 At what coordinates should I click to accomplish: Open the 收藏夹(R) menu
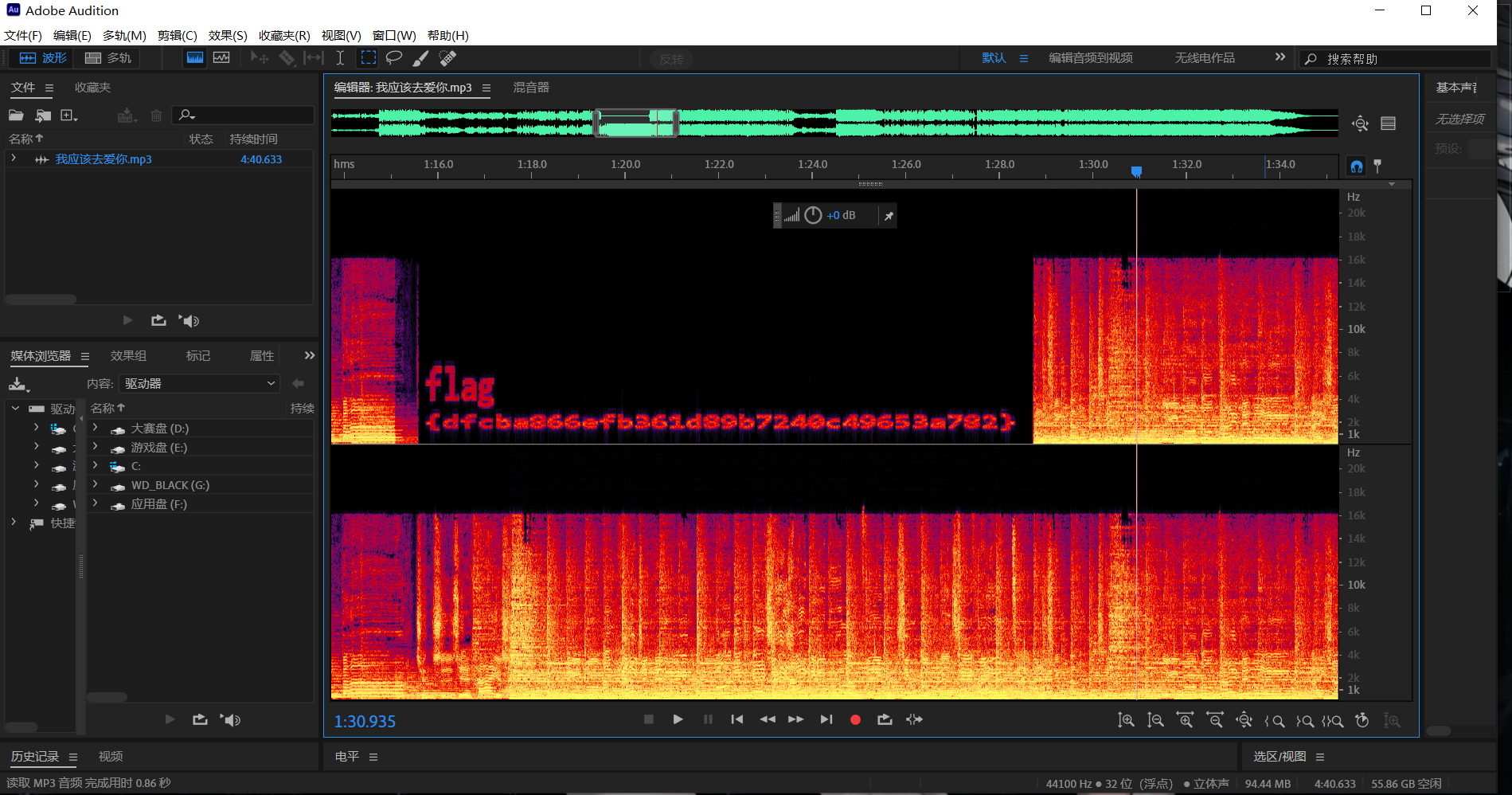coord(284,35)
